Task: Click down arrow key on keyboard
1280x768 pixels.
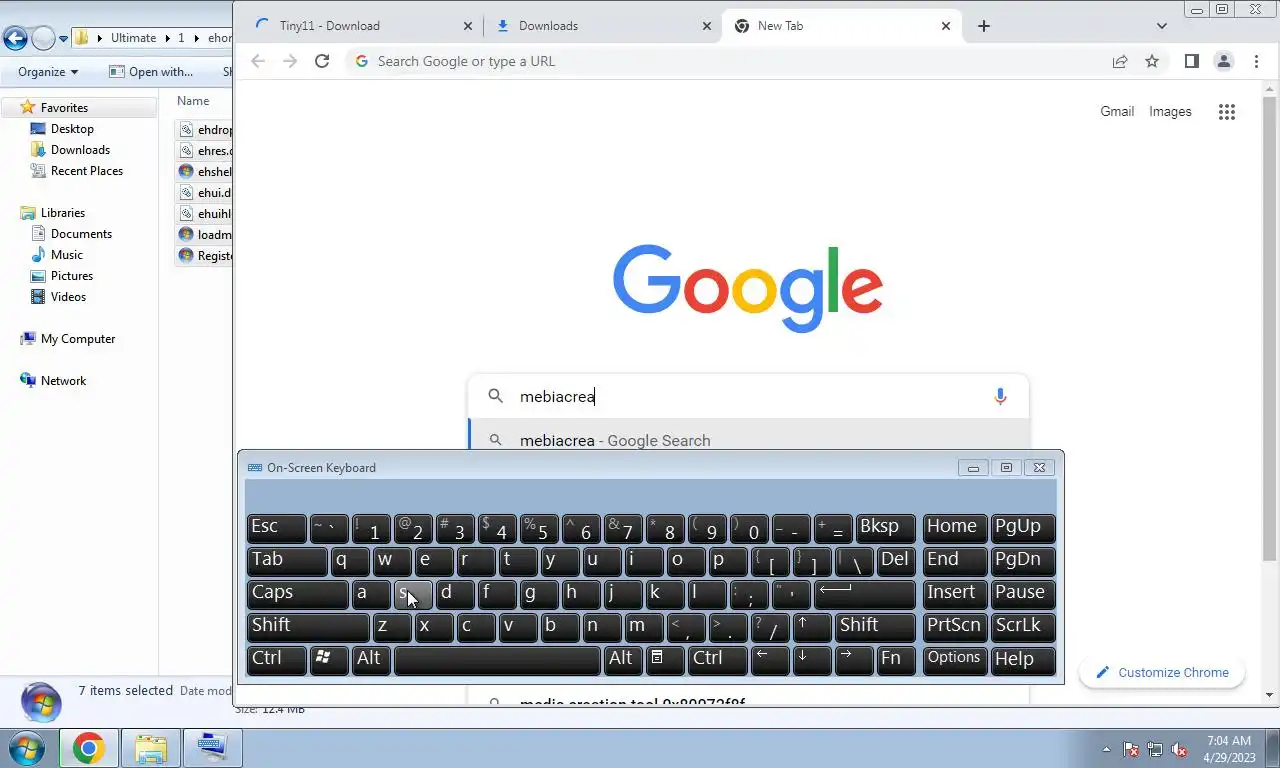Action: pos(812,660)
